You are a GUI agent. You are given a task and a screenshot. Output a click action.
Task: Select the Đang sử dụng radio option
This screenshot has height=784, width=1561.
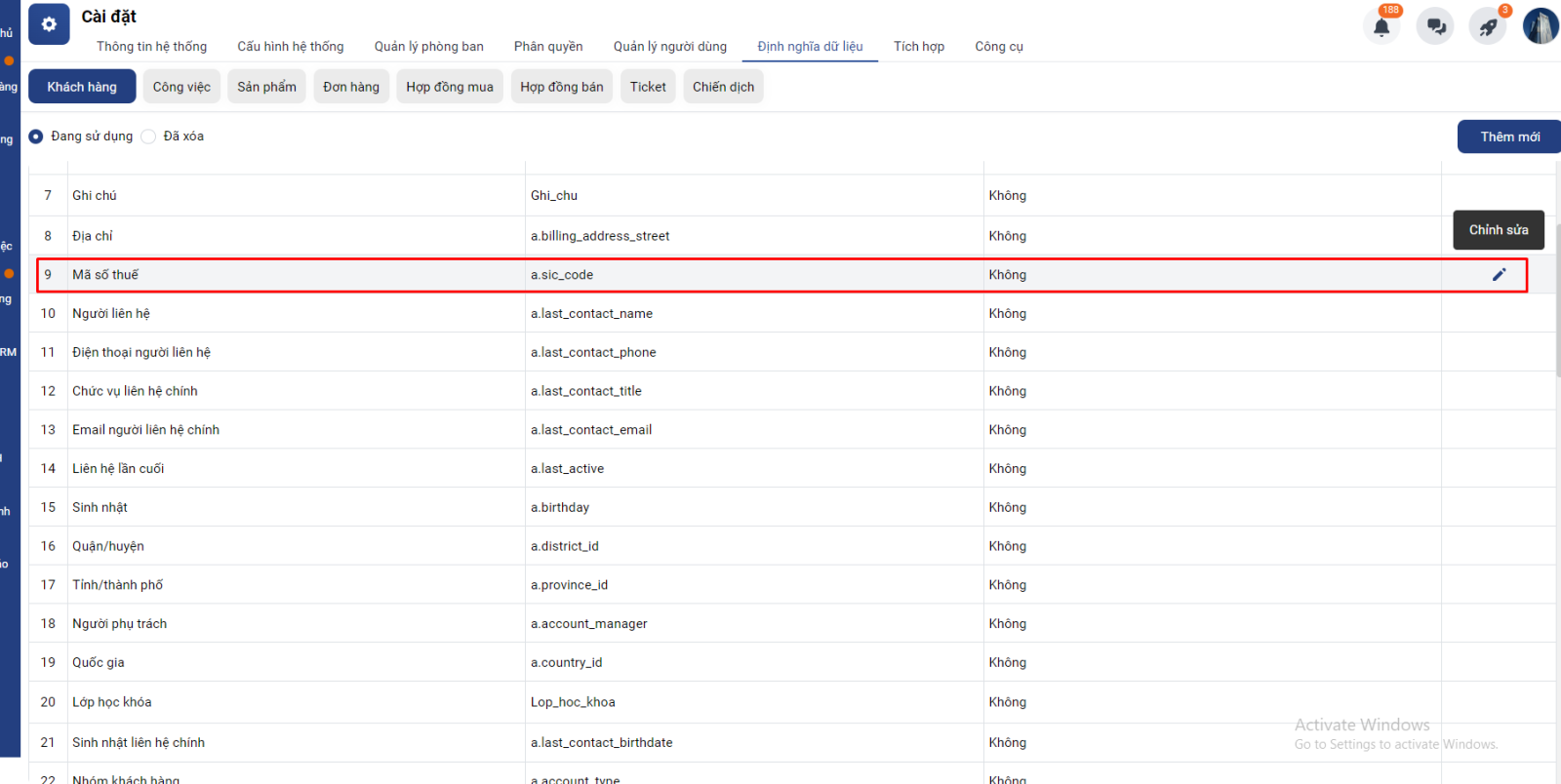(36, 137)
